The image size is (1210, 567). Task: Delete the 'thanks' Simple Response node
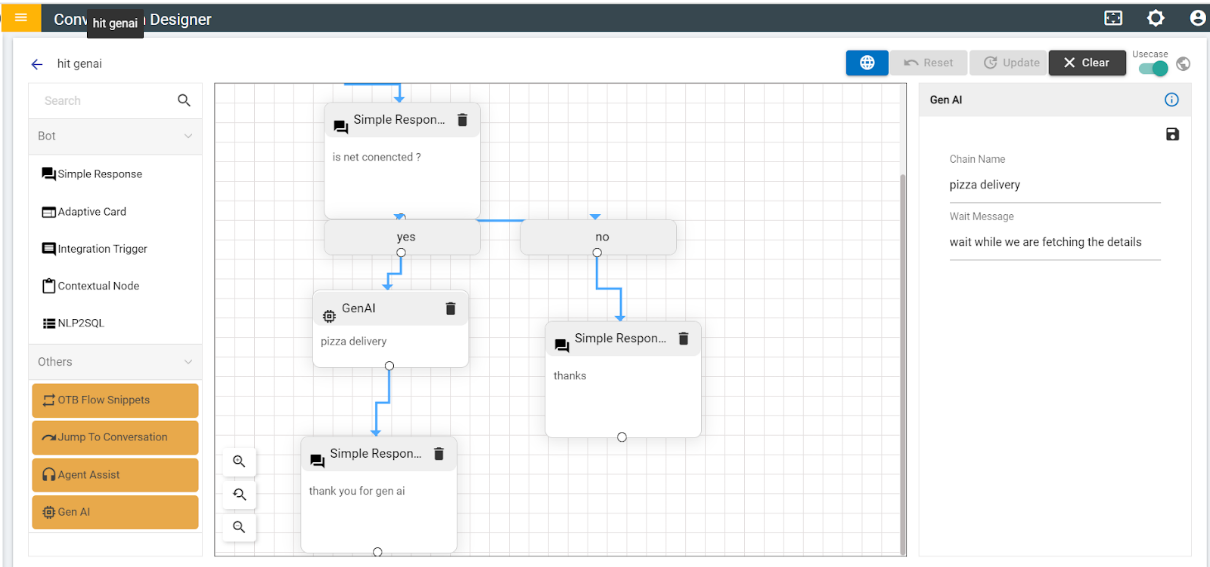point(684,339)
